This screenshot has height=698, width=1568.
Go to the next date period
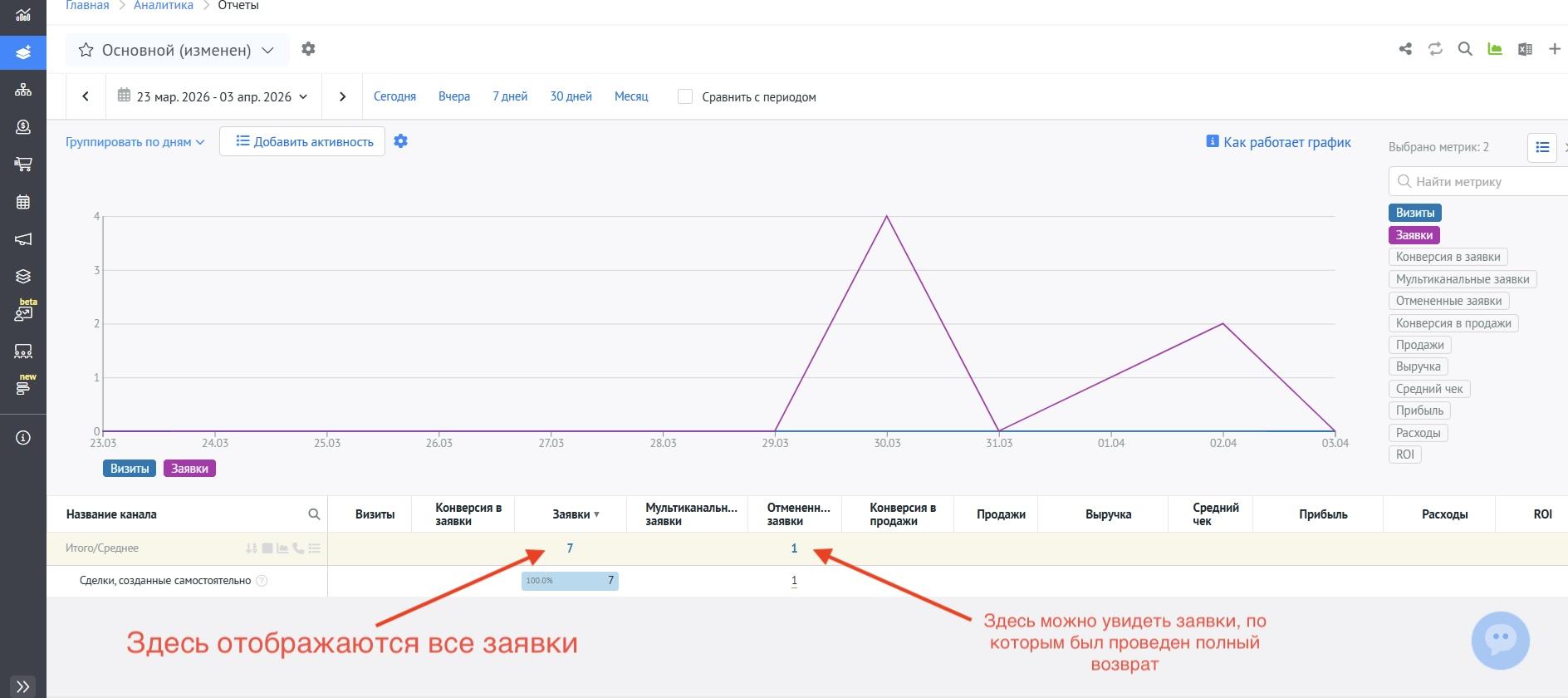click(x=342, y=96)
